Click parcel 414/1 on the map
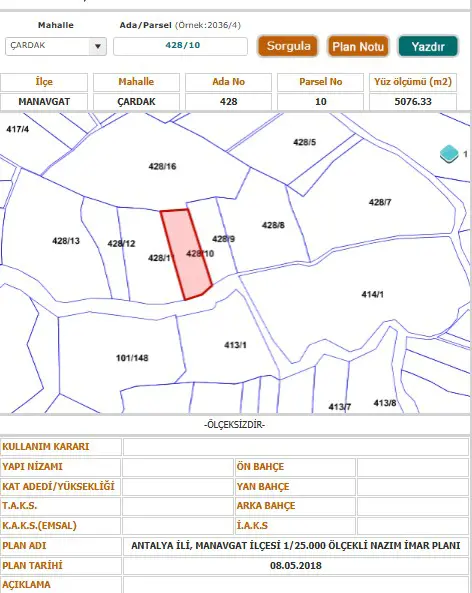 [373, 294]
